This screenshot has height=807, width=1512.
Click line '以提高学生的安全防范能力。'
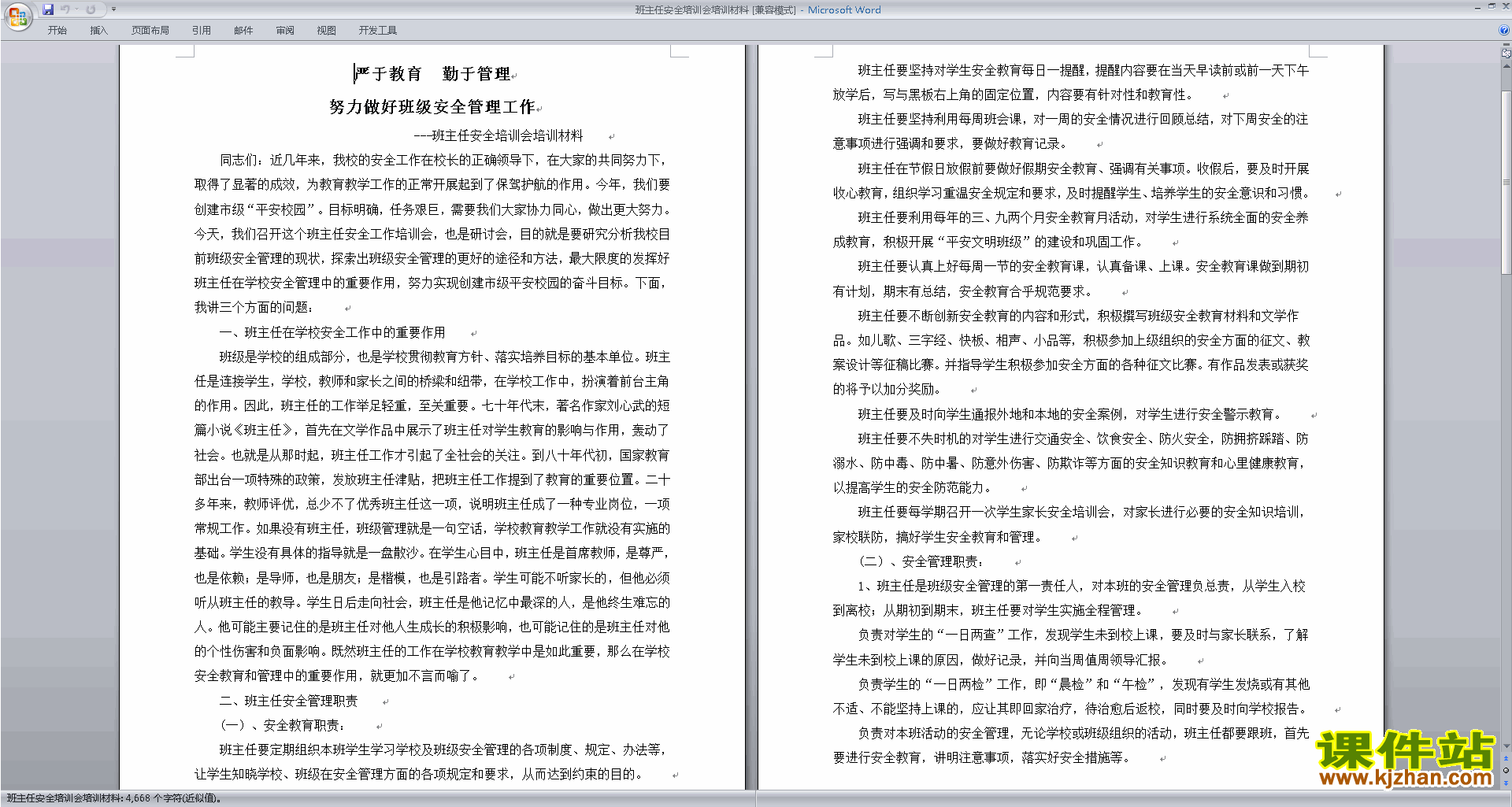pyautogui.click(x=913, y=487)
